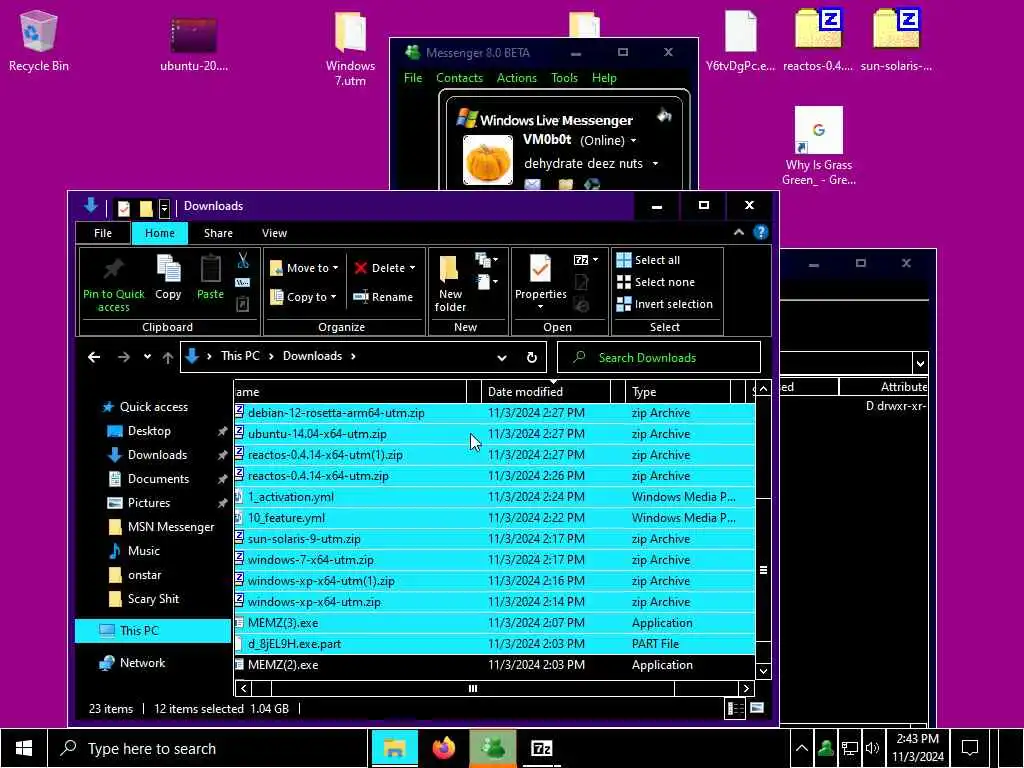
Task: Switch to the View ribbon tab
Action: pos(274,233)
